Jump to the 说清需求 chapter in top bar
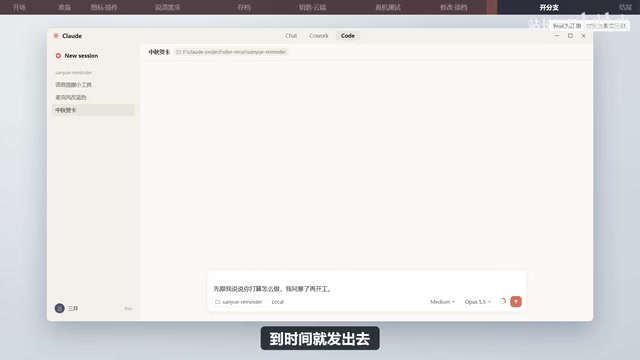The image size is (640, 360). point(168,7)
